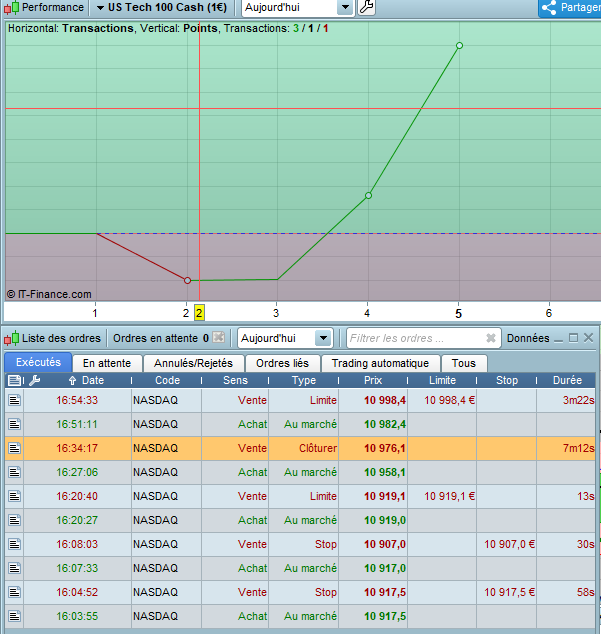Click the Données button
The height and width of the screenshot is (634, 601).
point(528,338)
